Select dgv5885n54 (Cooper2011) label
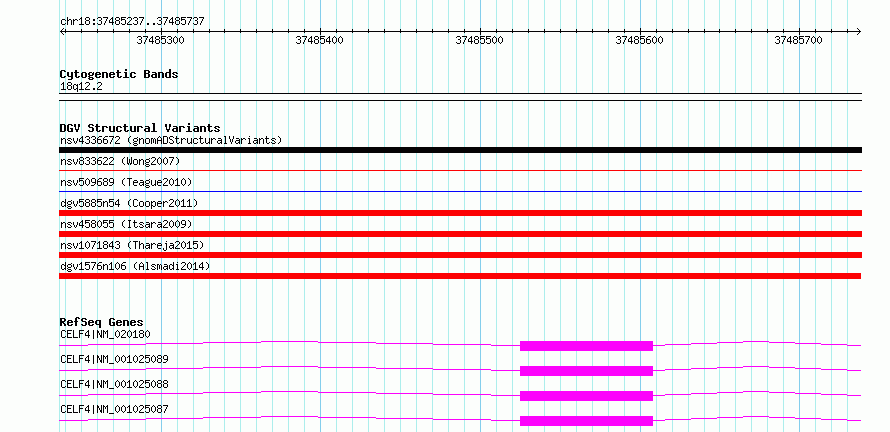Image resolution: width=890 pixels, height=432 pixels. coord(129,203)
